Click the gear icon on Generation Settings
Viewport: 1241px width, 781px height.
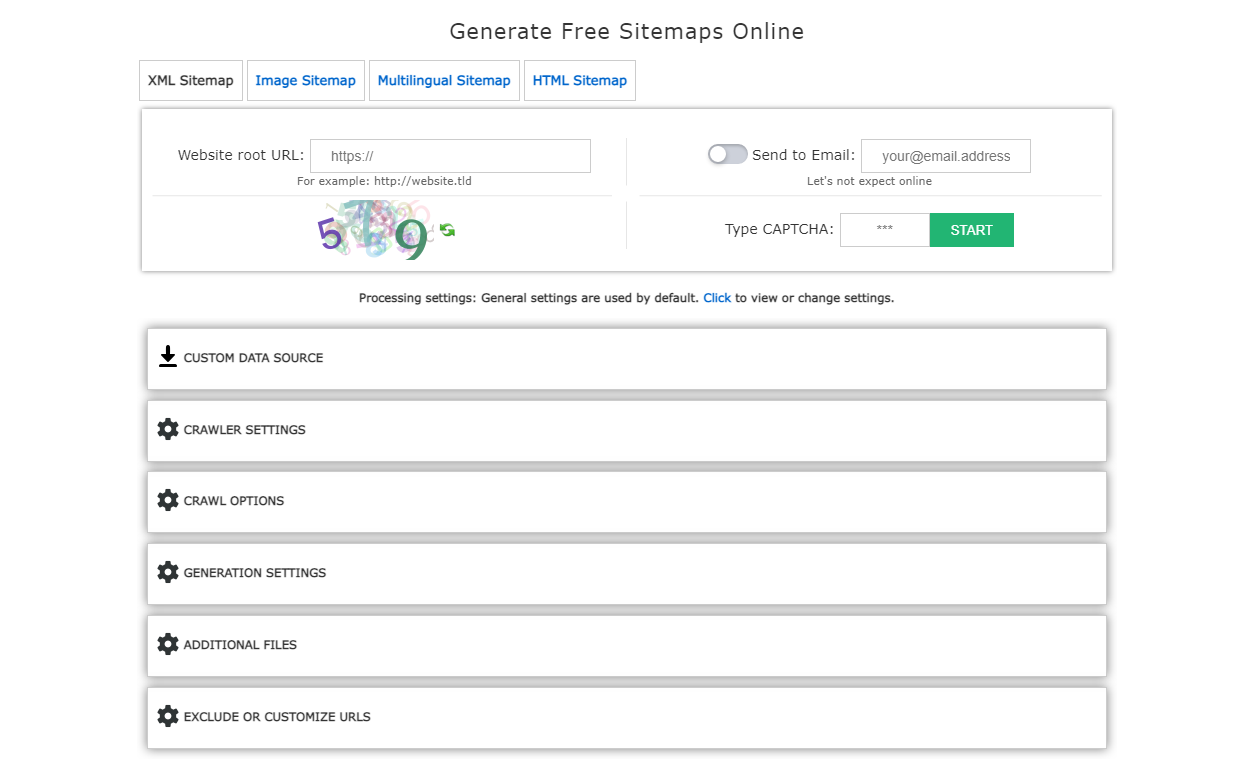[x=167, y=572]
